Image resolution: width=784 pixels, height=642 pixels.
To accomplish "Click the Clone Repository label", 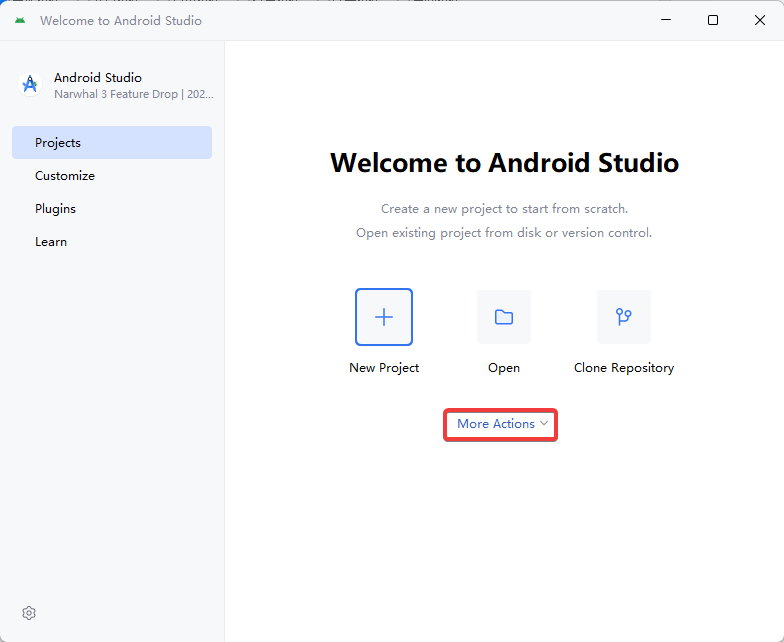I will click(x=624, y=368).
